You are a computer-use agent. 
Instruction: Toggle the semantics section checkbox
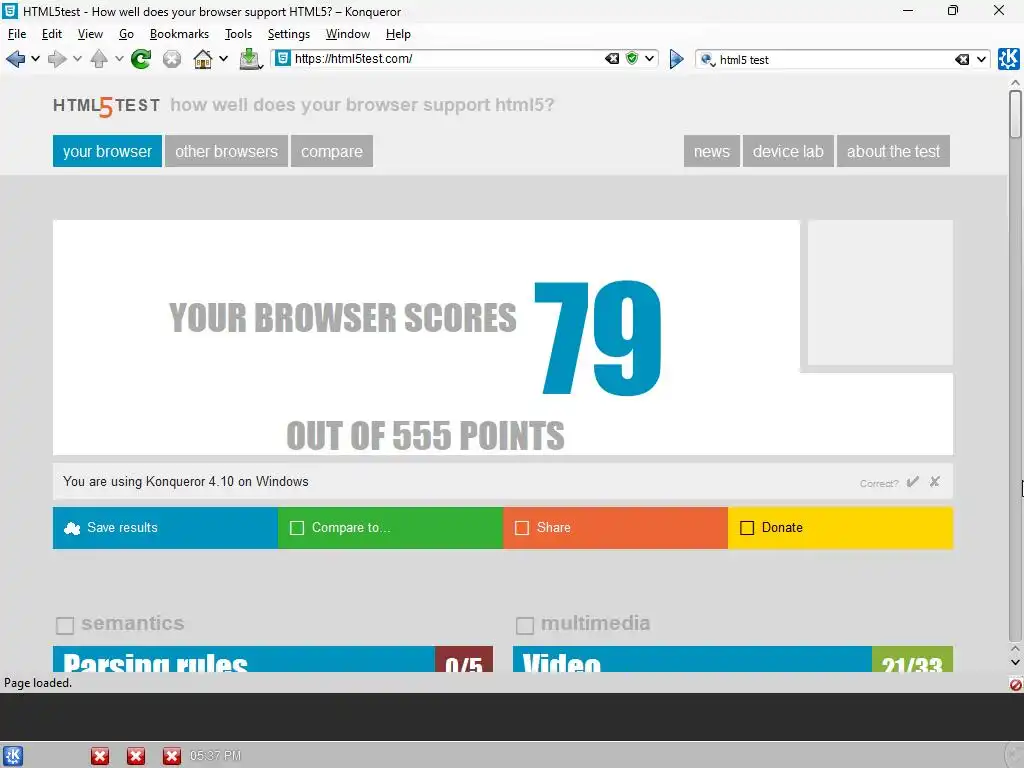[x=65, y=626]
